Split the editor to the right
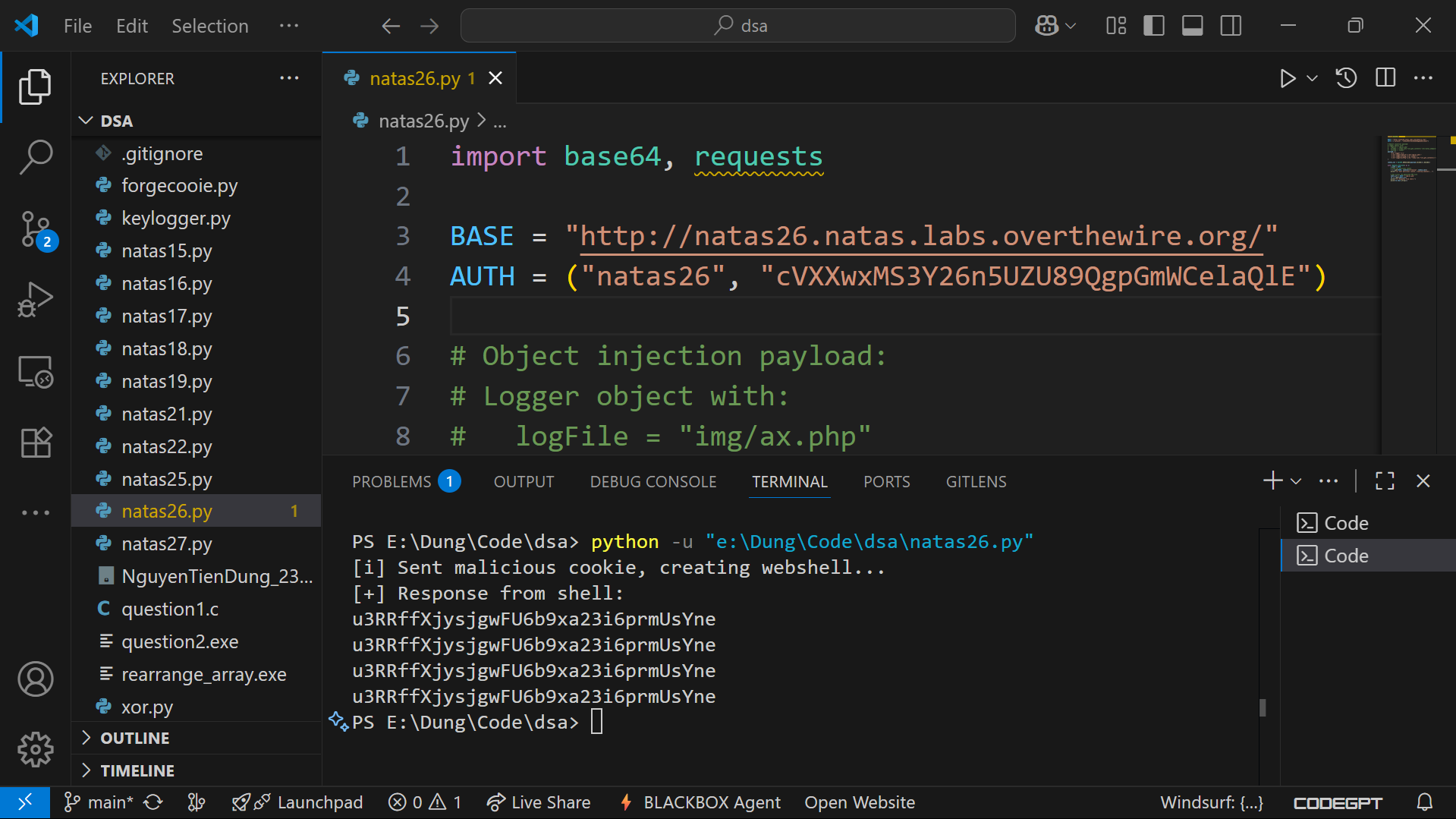1456x819 pixels. coord(1385,78)
